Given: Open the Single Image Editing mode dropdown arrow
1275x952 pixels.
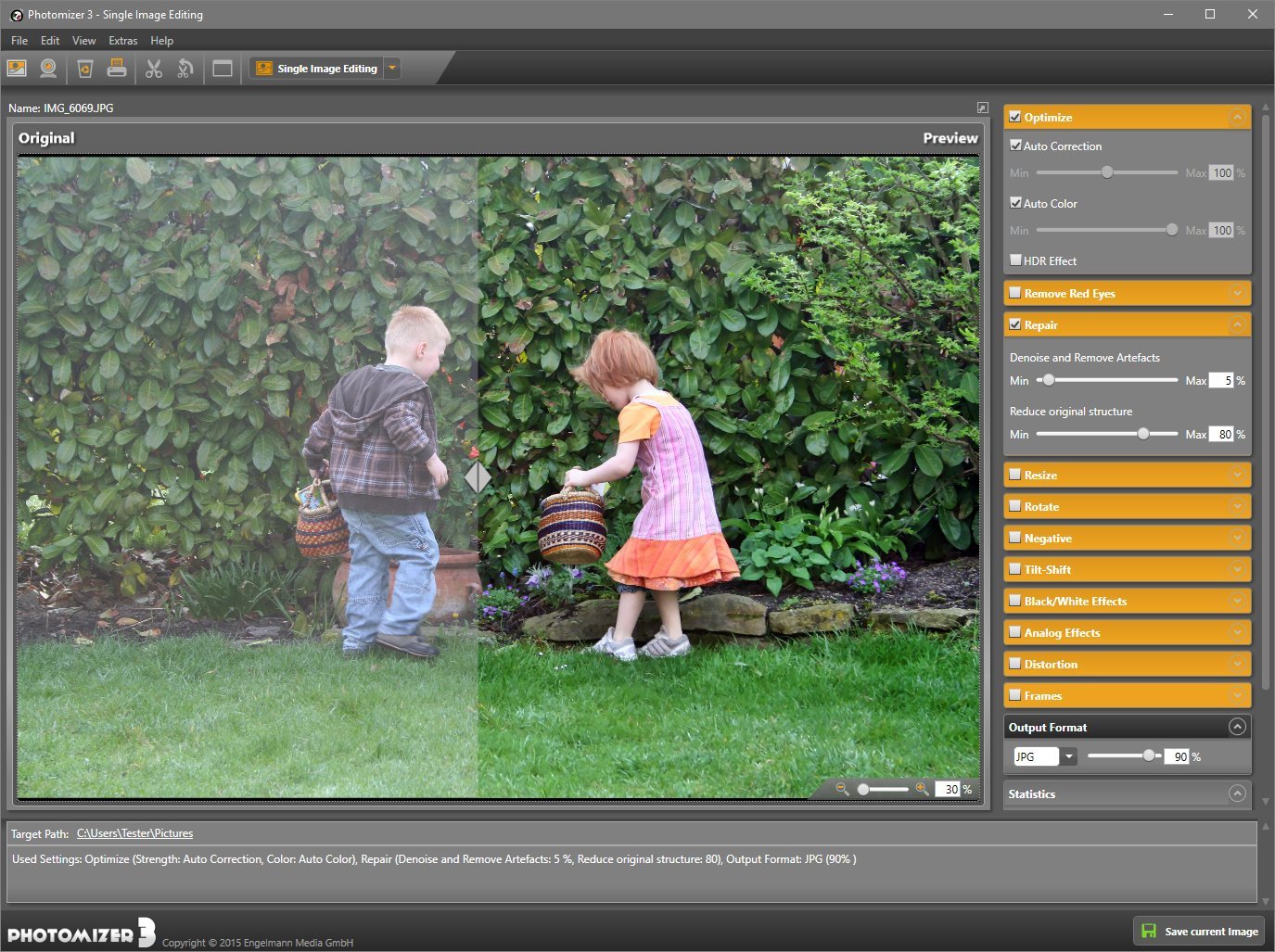Looking at the screenshot, I should pyautogui.click(x=392, y=69).
